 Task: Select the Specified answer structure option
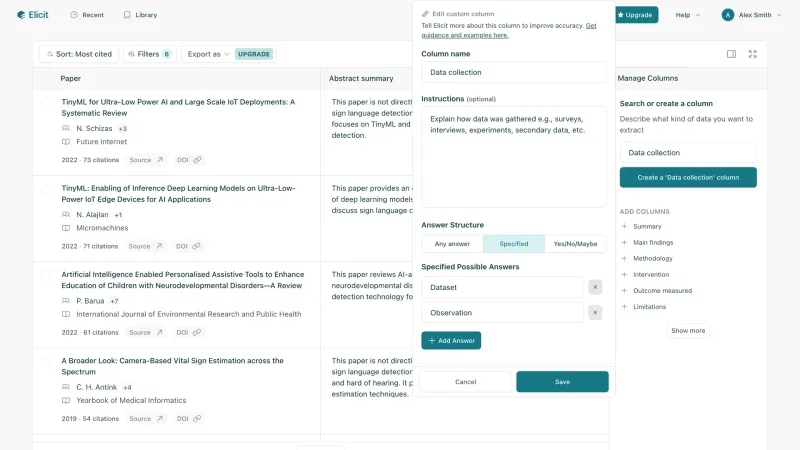point(514,244)
